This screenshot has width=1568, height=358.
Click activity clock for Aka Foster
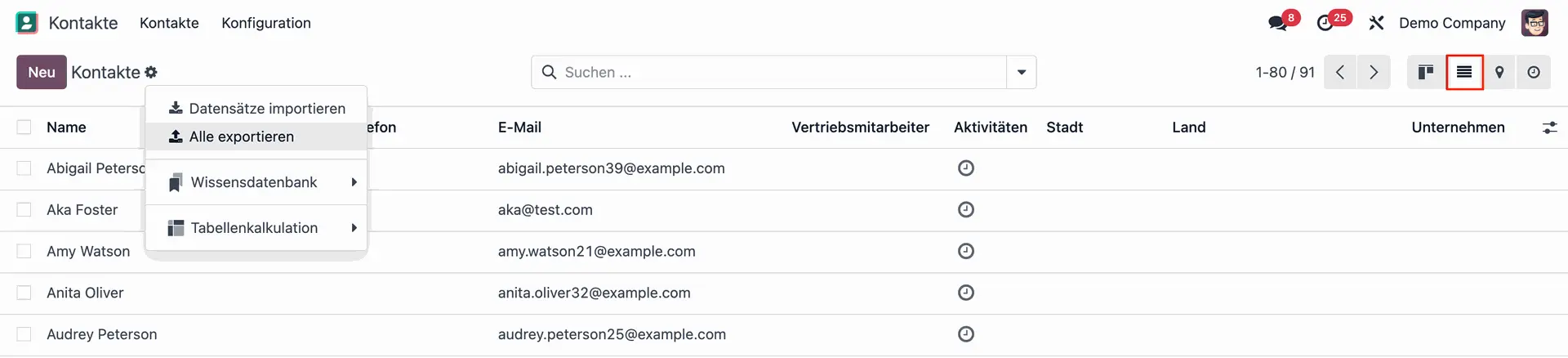pos(965,210)
